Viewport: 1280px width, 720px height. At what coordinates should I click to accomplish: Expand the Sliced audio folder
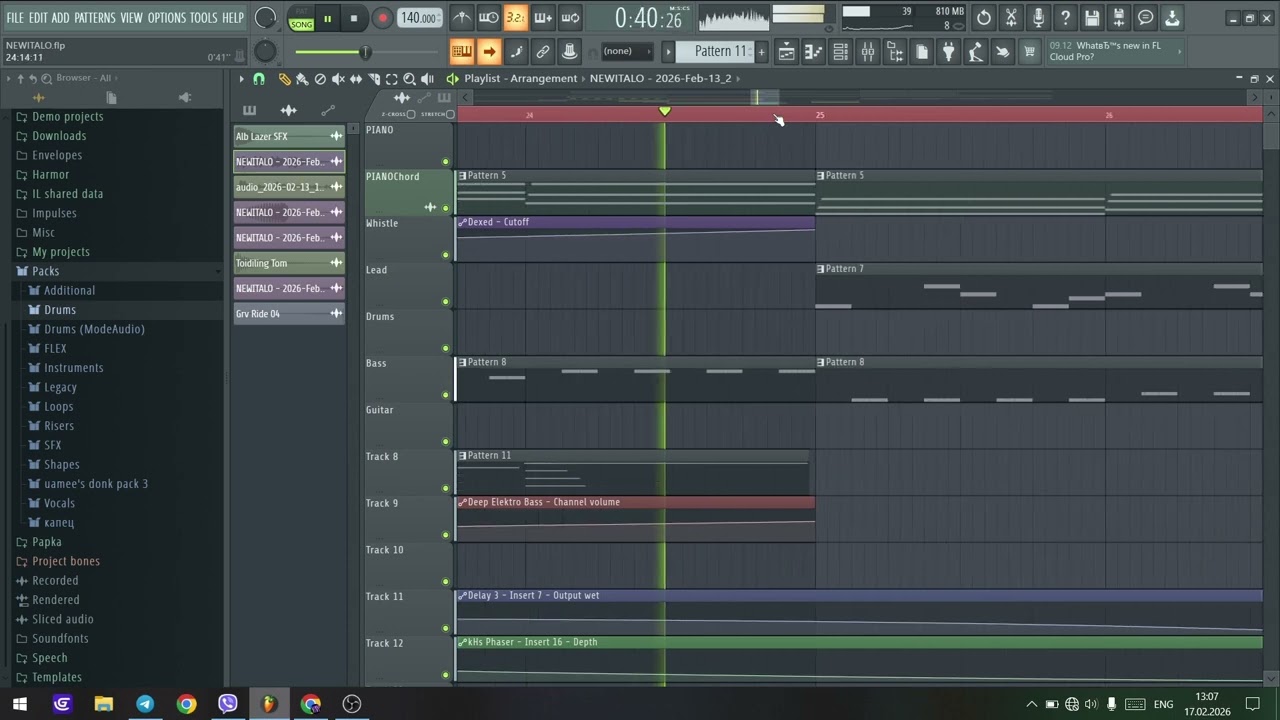point(62,619)
